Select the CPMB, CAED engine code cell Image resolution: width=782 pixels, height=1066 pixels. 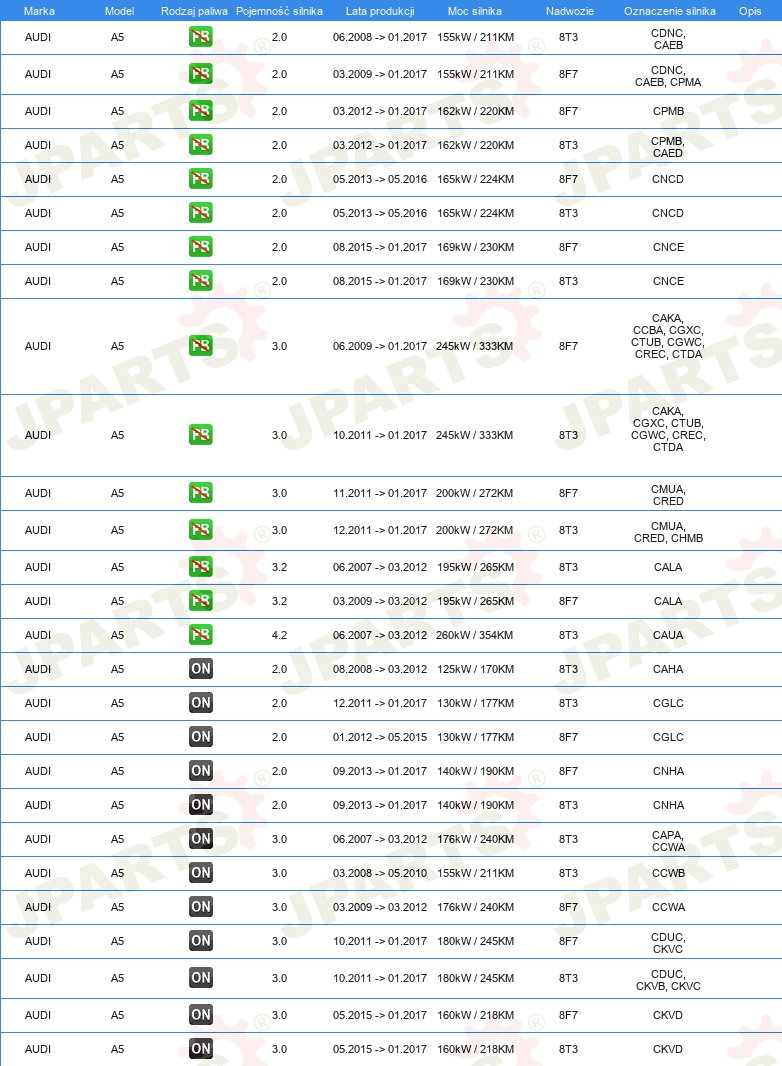pyautogui.click(x=668, y=147)
